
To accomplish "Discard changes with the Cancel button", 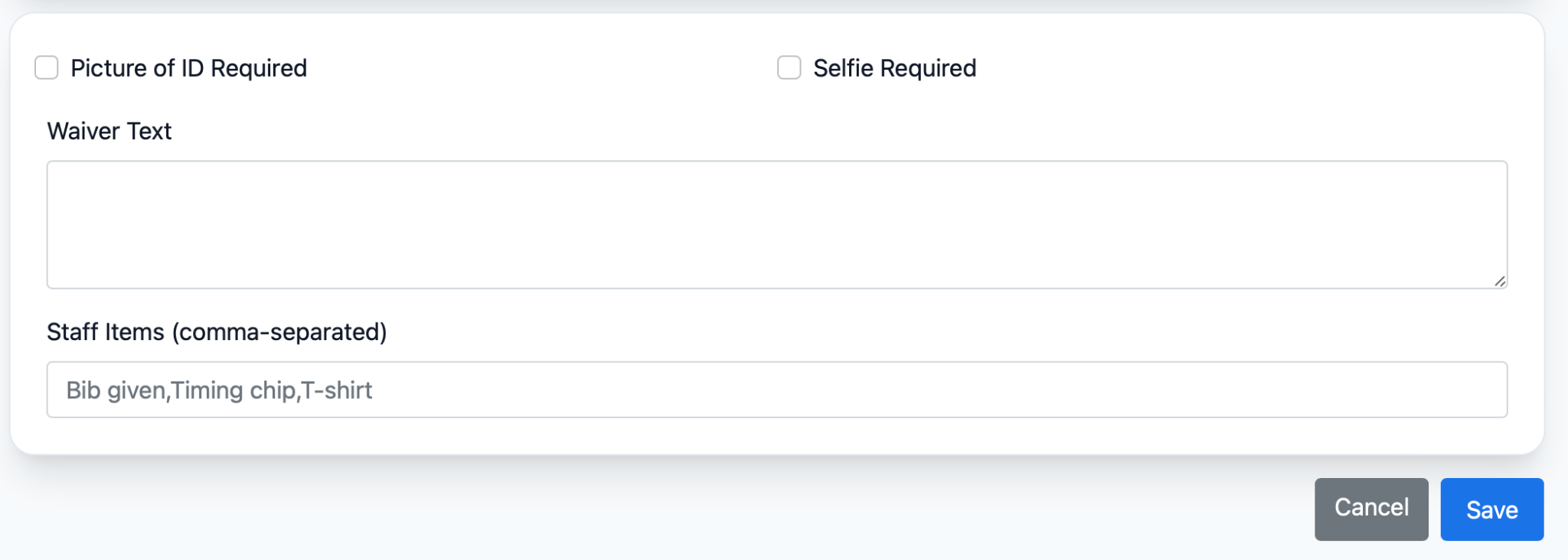I will coord(1370,509).
